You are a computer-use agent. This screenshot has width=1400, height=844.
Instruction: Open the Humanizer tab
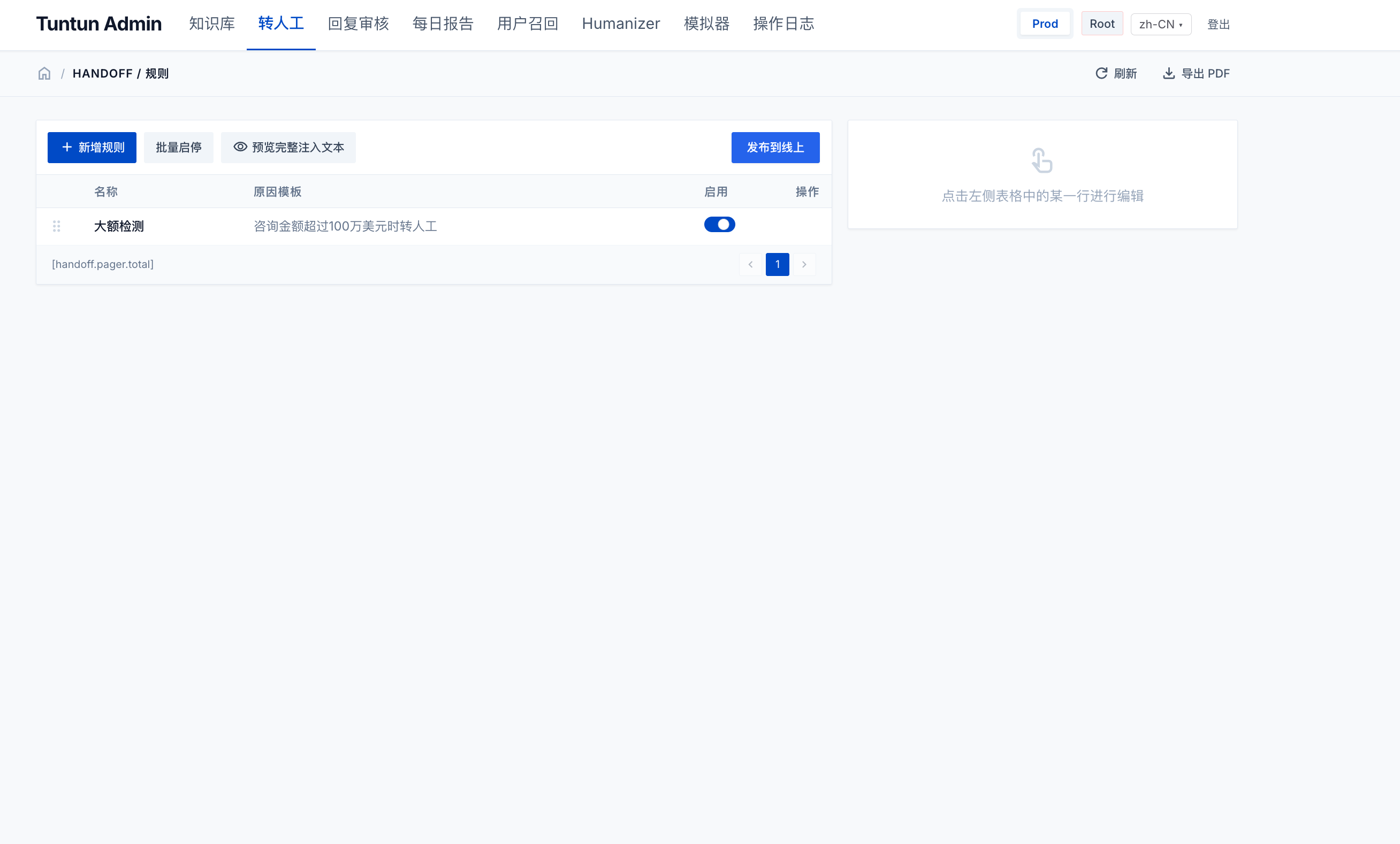point(621,24)
